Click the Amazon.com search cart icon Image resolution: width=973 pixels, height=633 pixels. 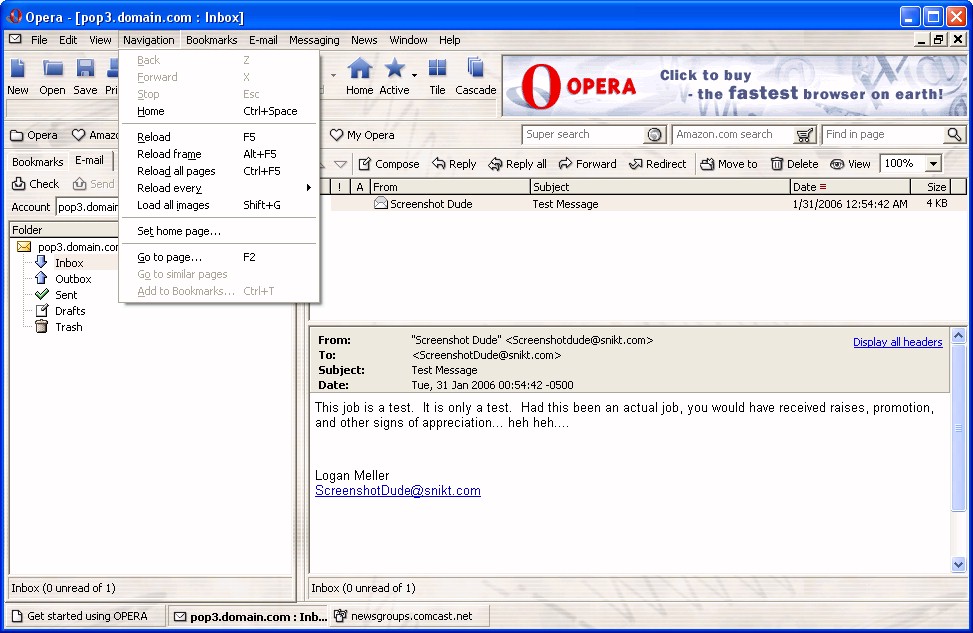(804, 135)
